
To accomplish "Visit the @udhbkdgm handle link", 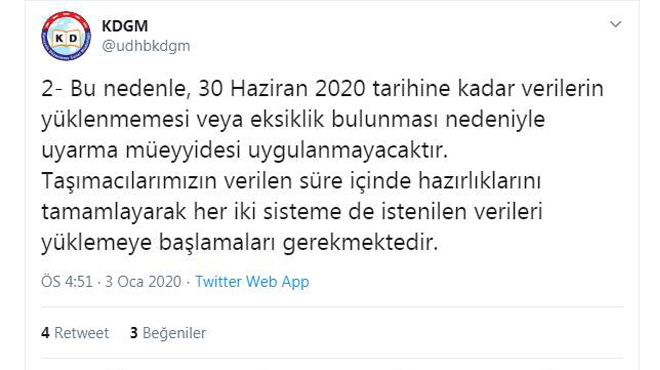I will (146, 46).
